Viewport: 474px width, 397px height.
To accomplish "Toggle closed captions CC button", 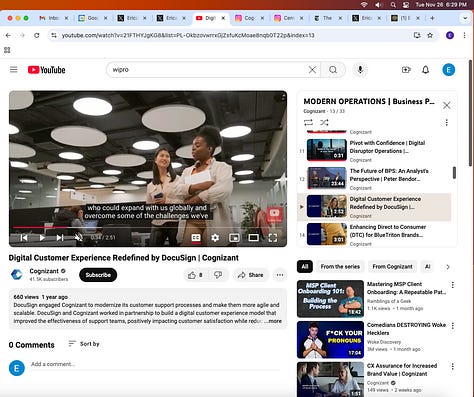I will (196, 237).
